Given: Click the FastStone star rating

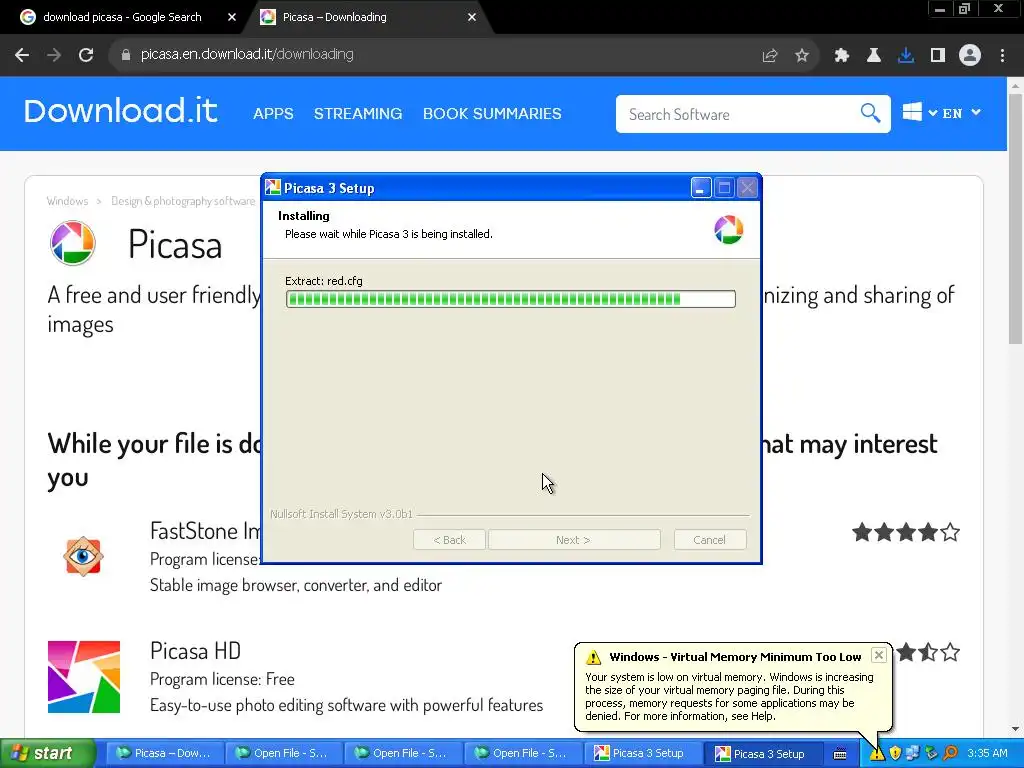Looking at the screenshot, I should [x=906, y=532].
